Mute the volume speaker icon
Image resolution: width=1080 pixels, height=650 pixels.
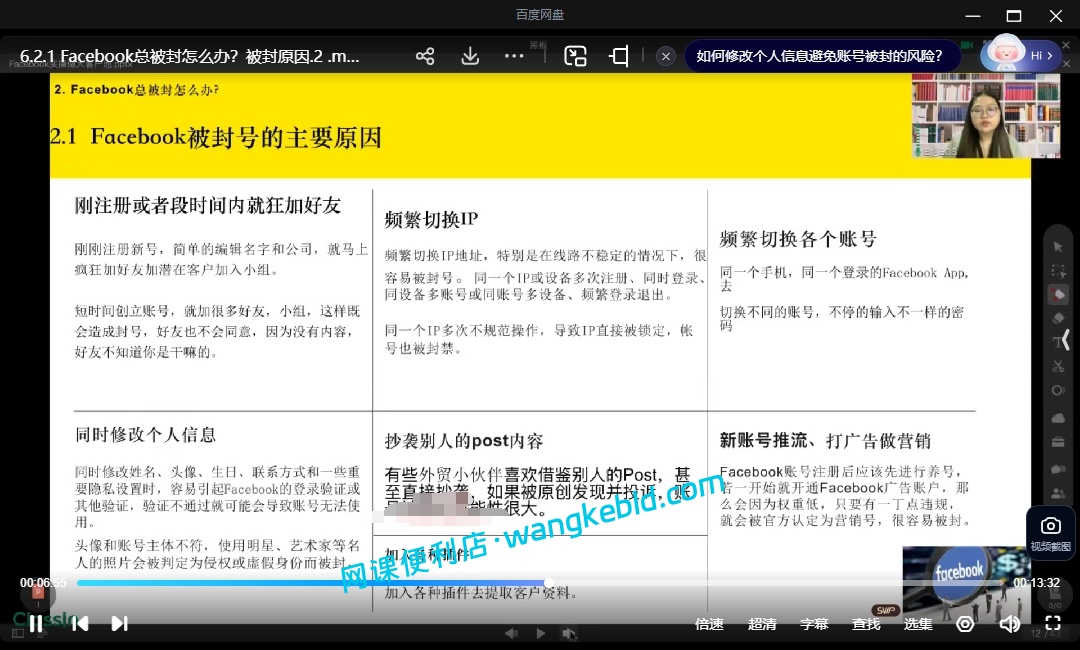click(1009, 624)
